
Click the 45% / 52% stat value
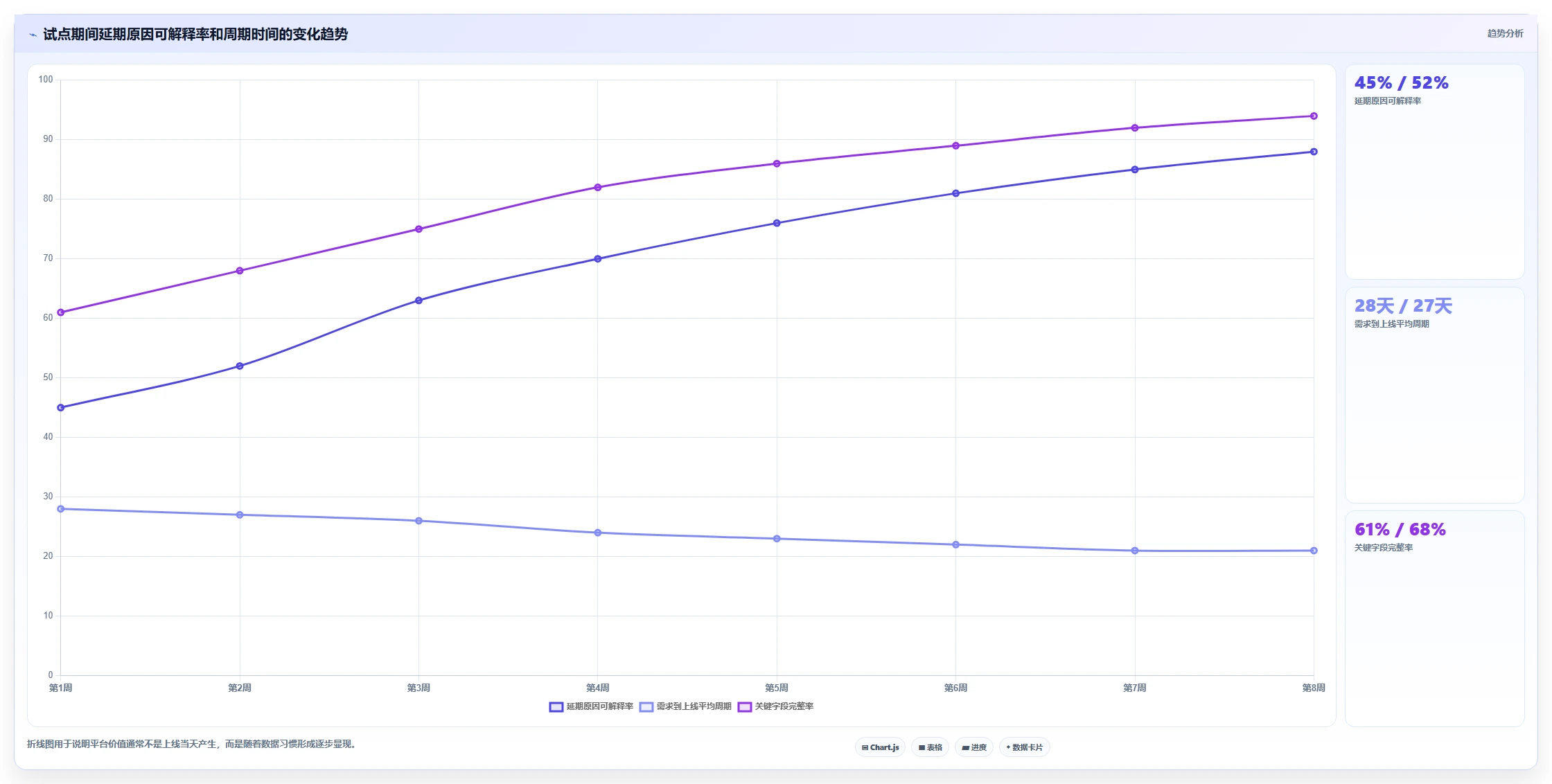[1401, 83]
